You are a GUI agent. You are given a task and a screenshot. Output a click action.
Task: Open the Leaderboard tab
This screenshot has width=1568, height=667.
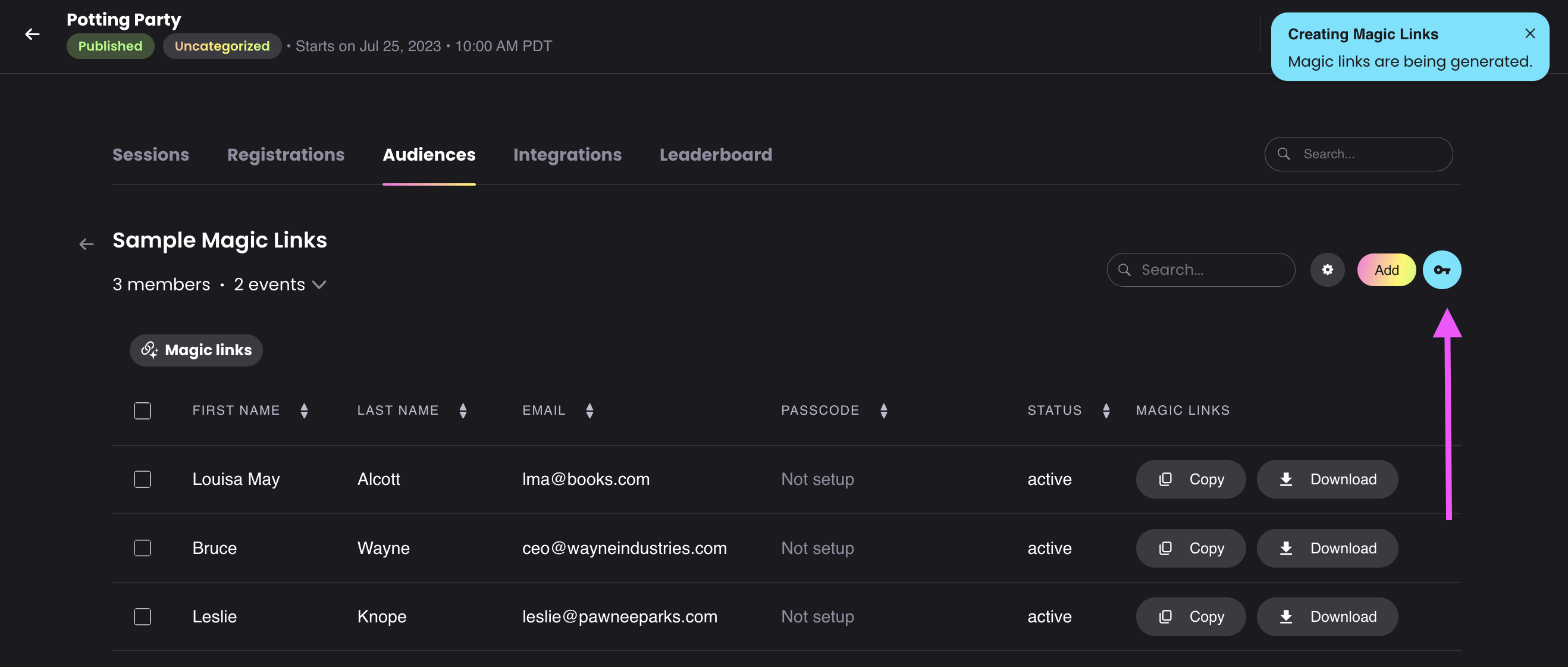[715, 155]
